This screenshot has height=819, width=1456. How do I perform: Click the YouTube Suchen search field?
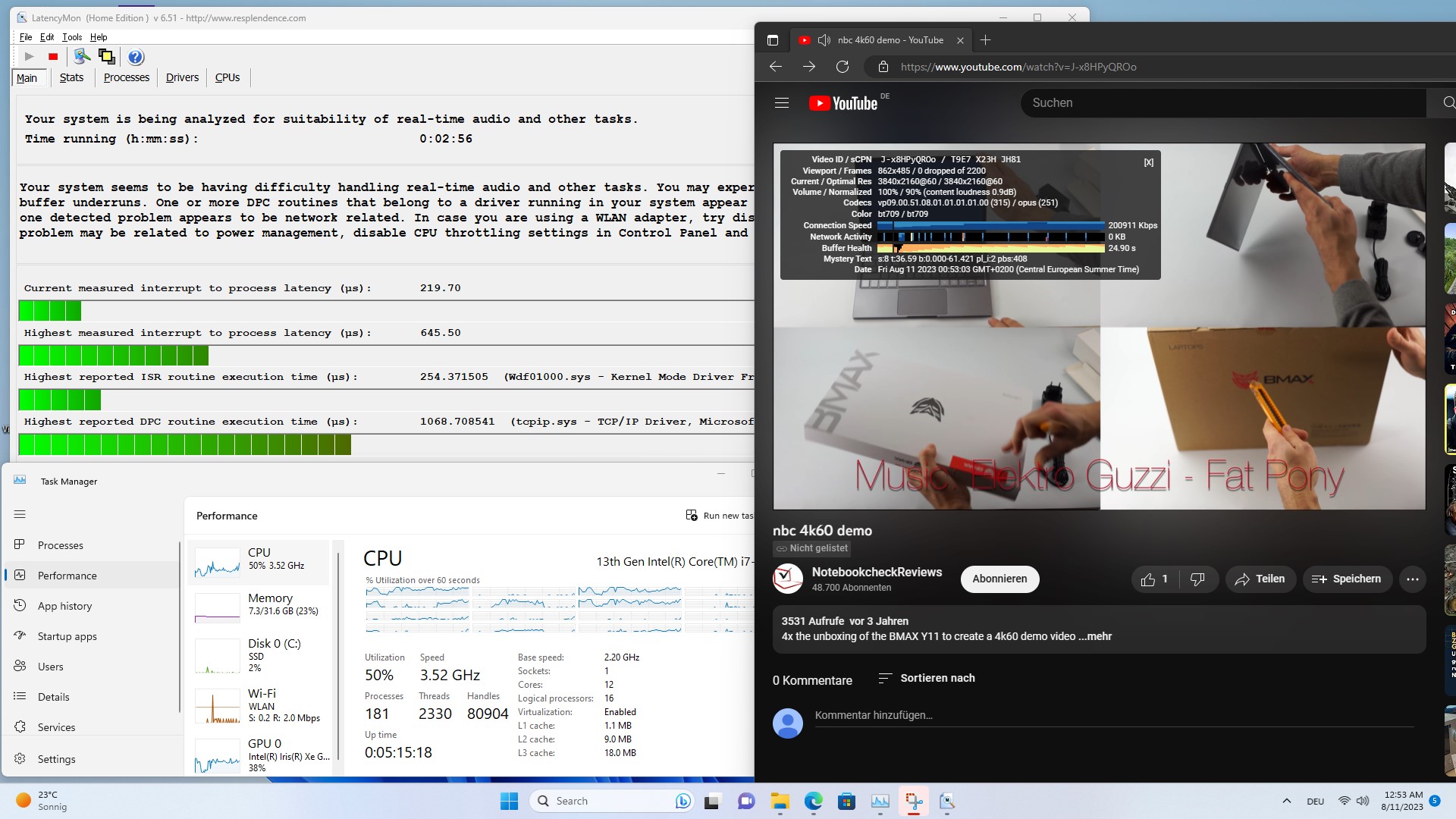(x=1223, y=103)
